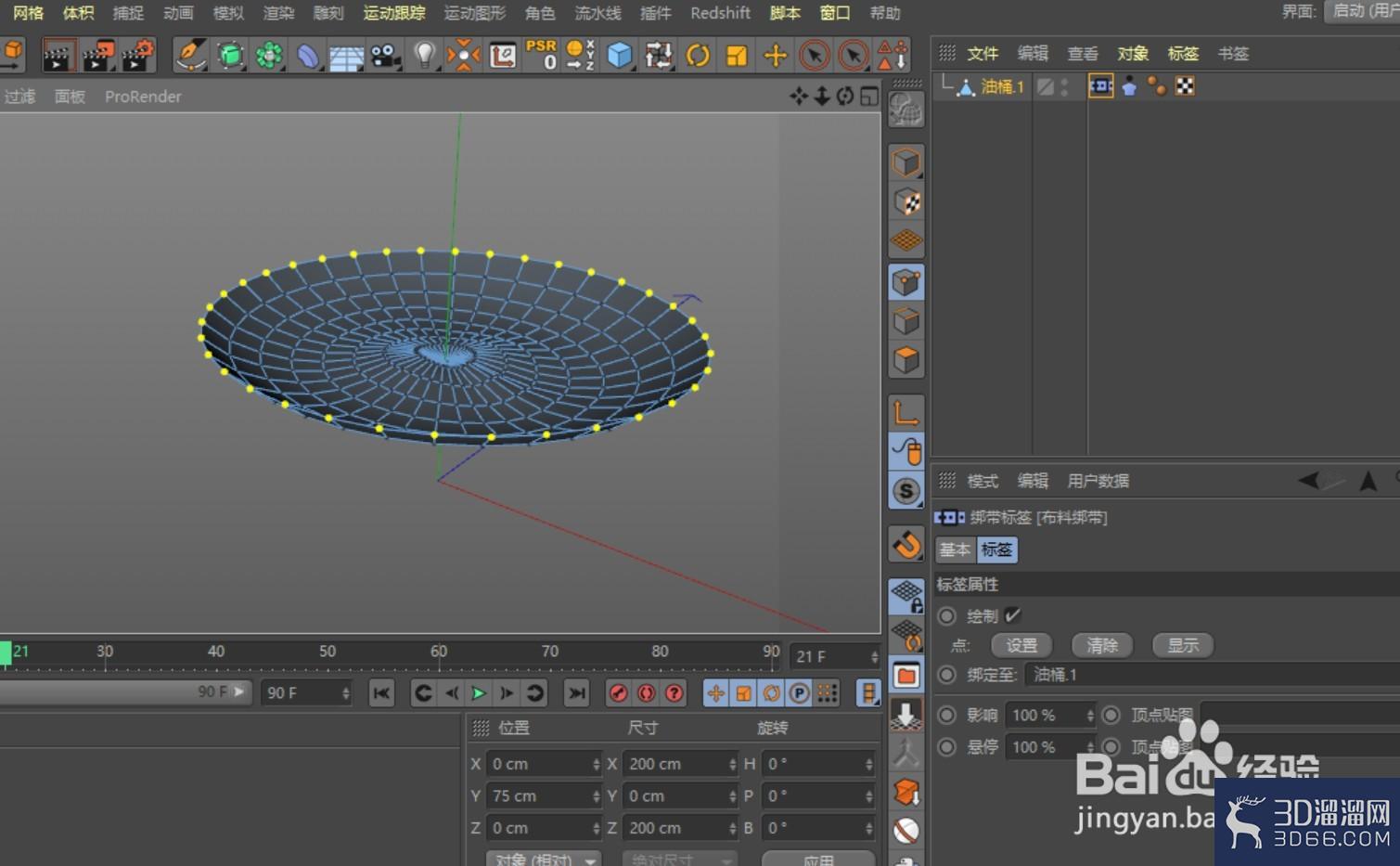Toggle 油桶.1 visibility dots in Object Manager
The width and height of the screenshot is (1400, 866).
pyautogui.click(x=1065, y=86)
